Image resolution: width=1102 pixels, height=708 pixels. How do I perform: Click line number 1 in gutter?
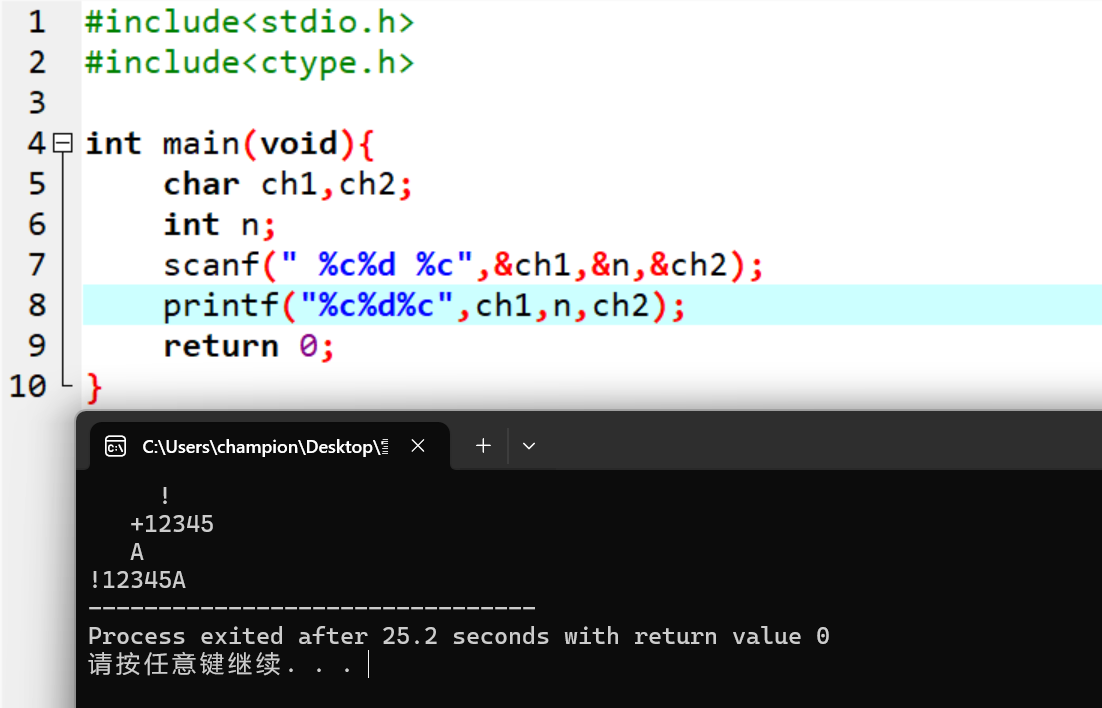click(37, 22)
